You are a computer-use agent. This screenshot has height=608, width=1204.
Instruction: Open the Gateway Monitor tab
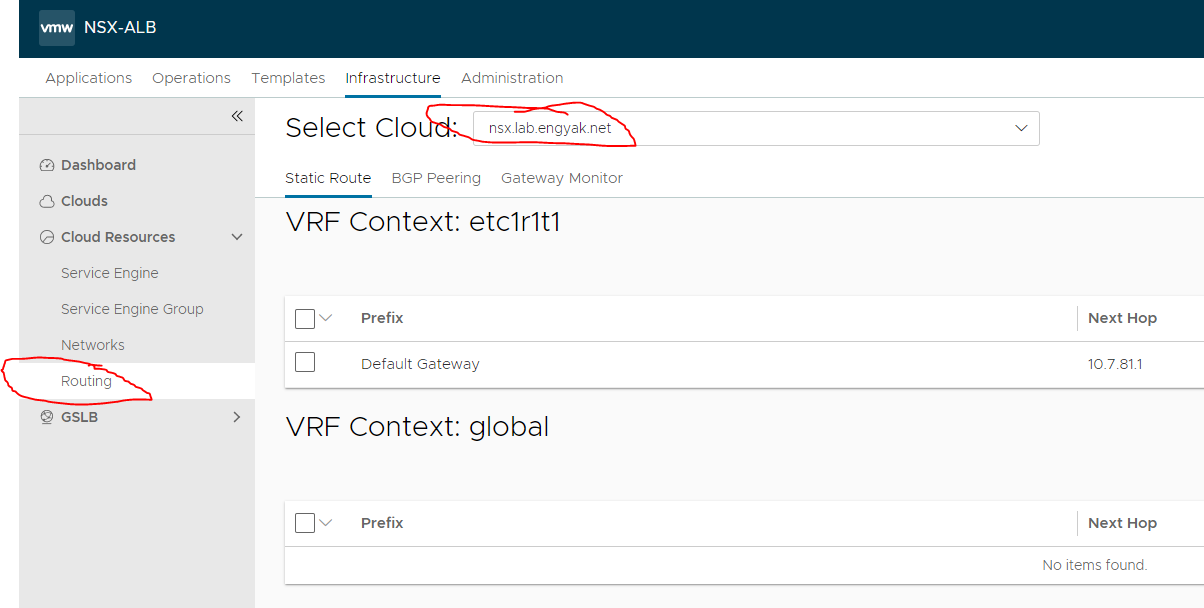point(562,178)
